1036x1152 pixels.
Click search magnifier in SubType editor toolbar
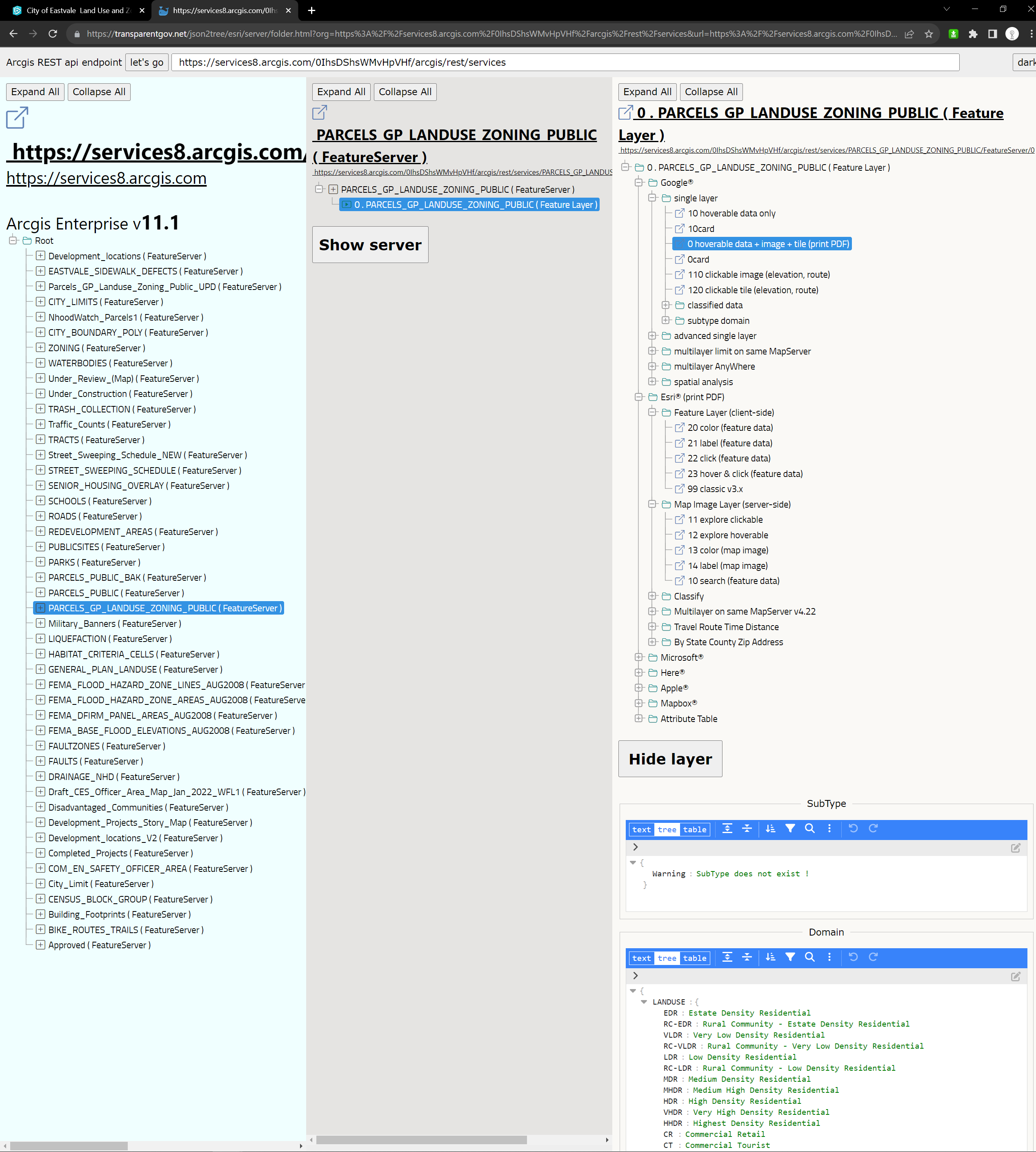[x=809, y=829]
